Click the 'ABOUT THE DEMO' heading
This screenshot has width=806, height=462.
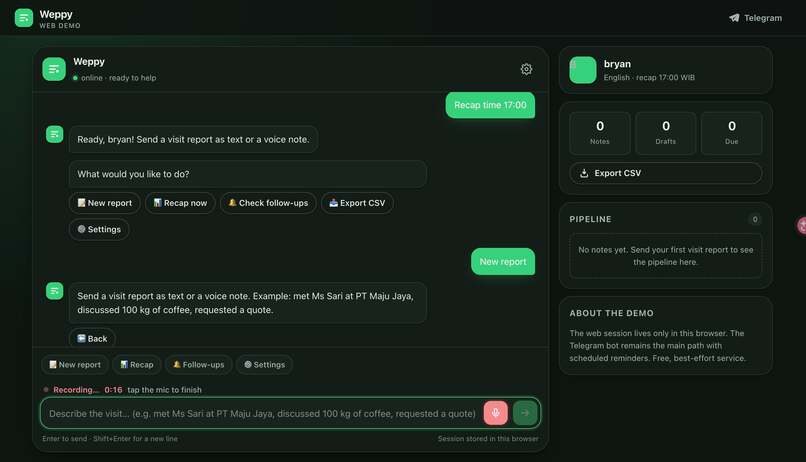pos(611,313)
